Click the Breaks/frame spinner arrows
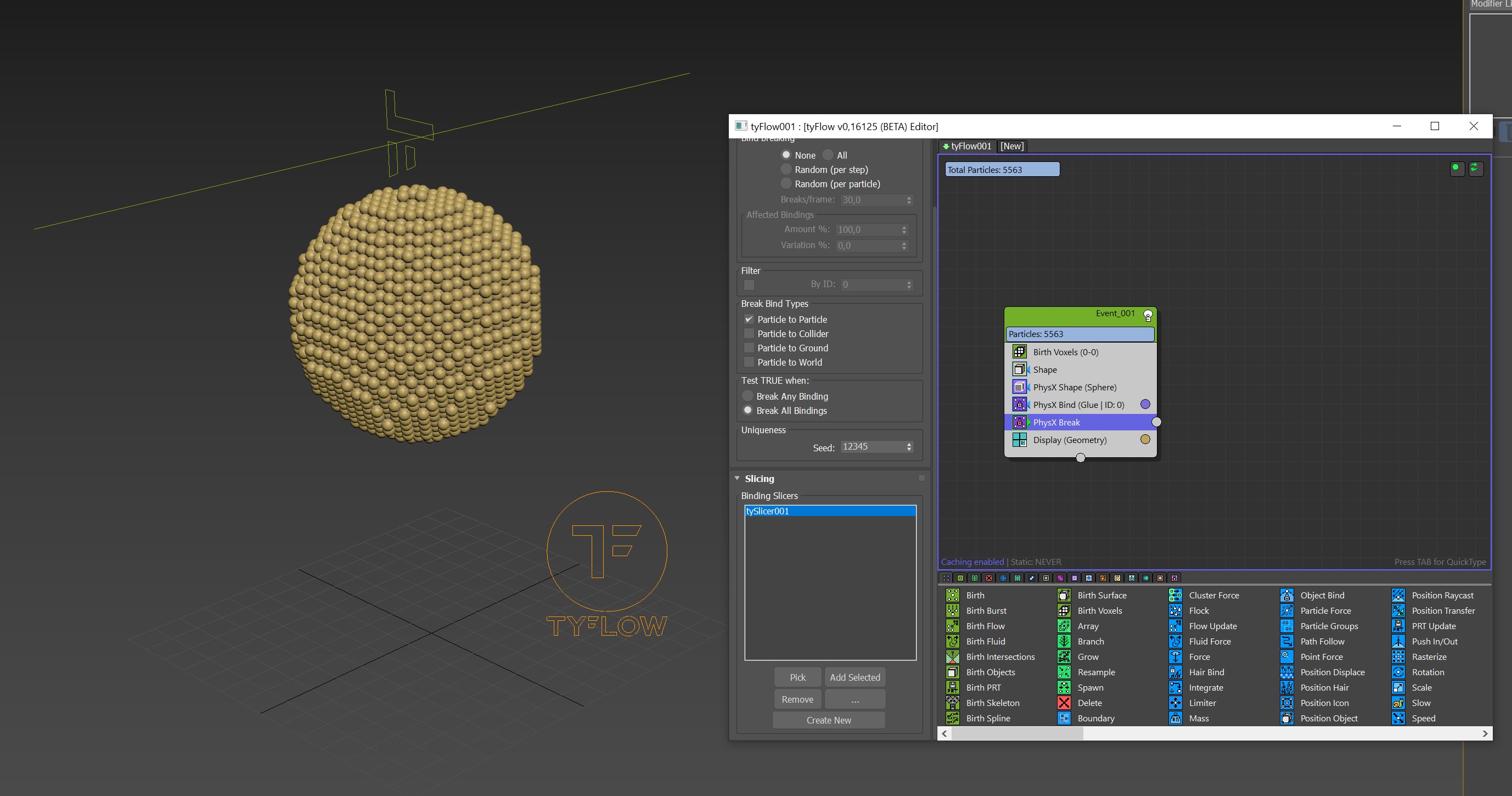 click(909, 200)
